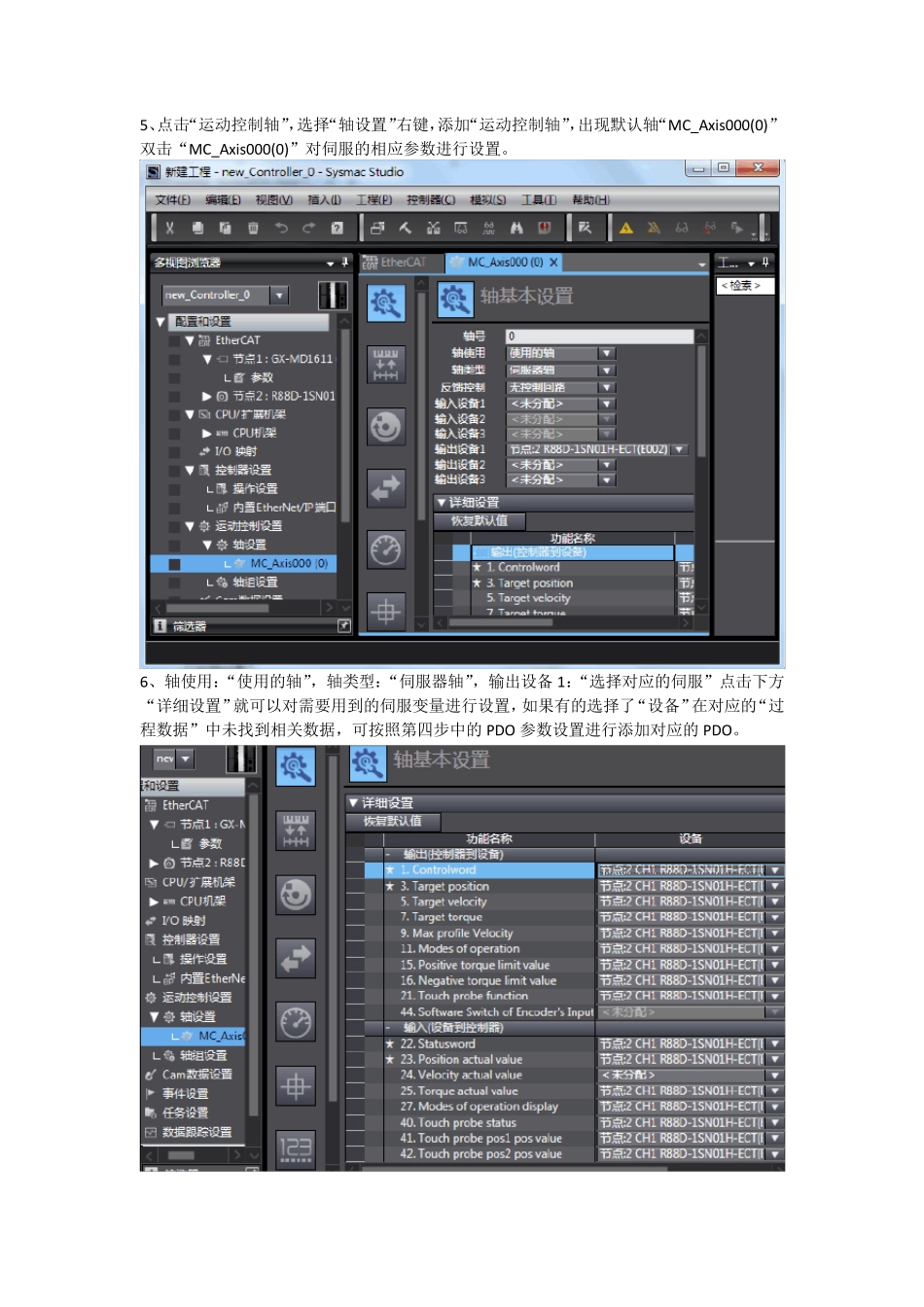Open the gauge limit settings icon, step 6 screenshot
Viewport: 924px width, 1307px height.
pyautogui.click(x=296, y=1022)
